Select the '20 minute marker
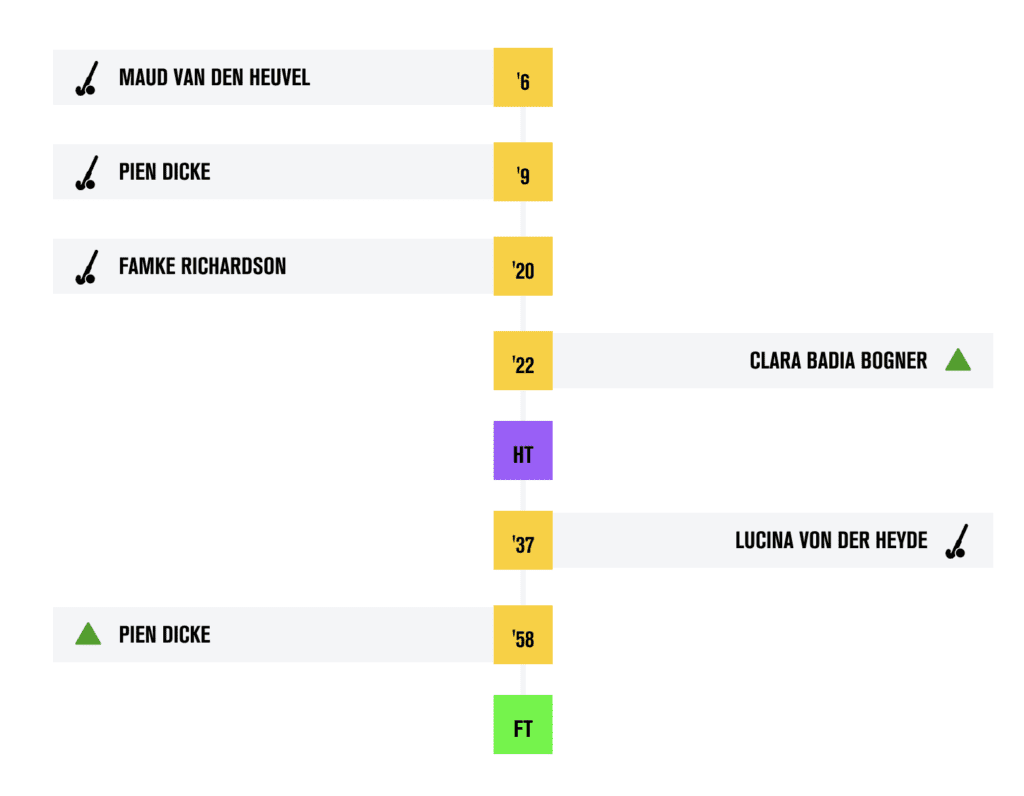1024x796 pixels. tap(523, 267)
